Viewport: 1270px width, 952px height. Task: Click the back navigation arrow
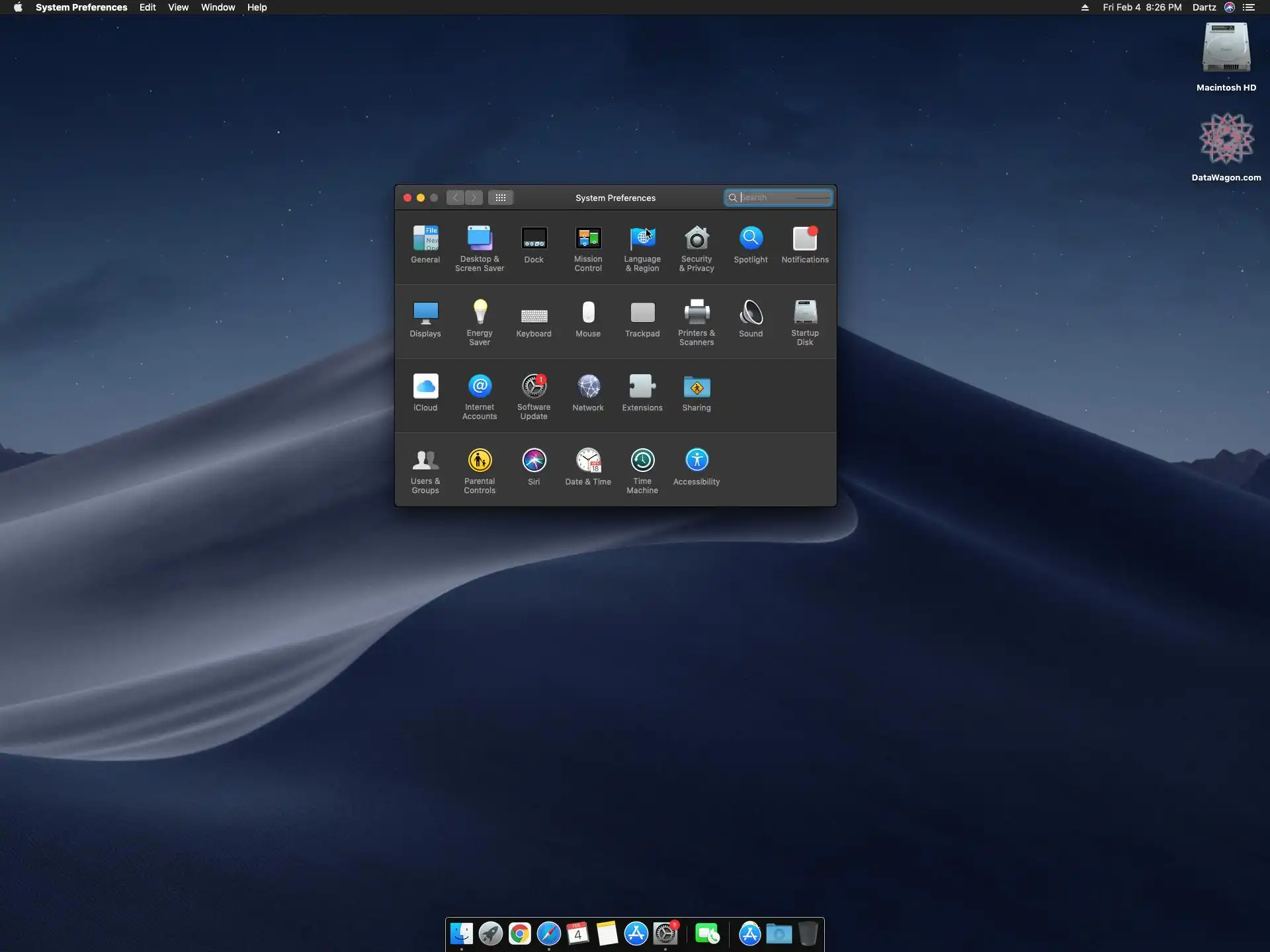455,198
